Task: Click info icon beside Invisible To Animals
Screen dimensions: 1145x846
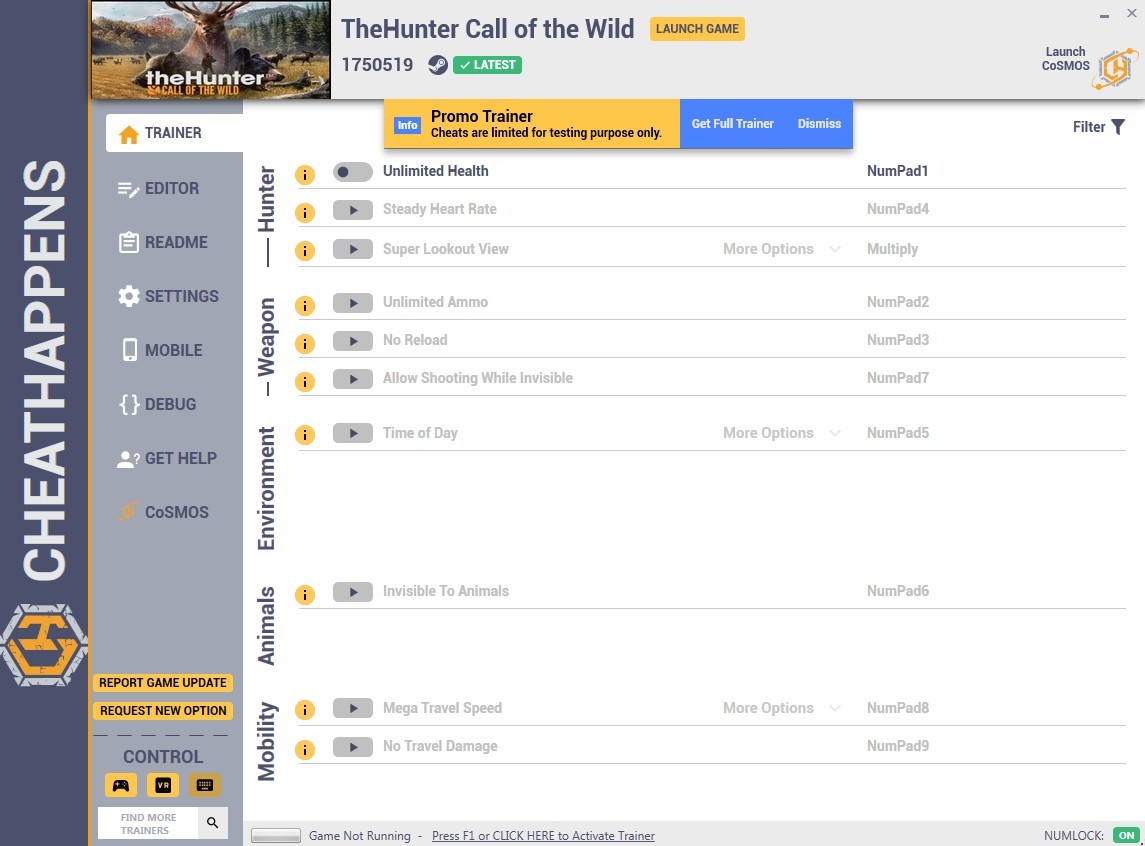Action: tap(305, 595)
